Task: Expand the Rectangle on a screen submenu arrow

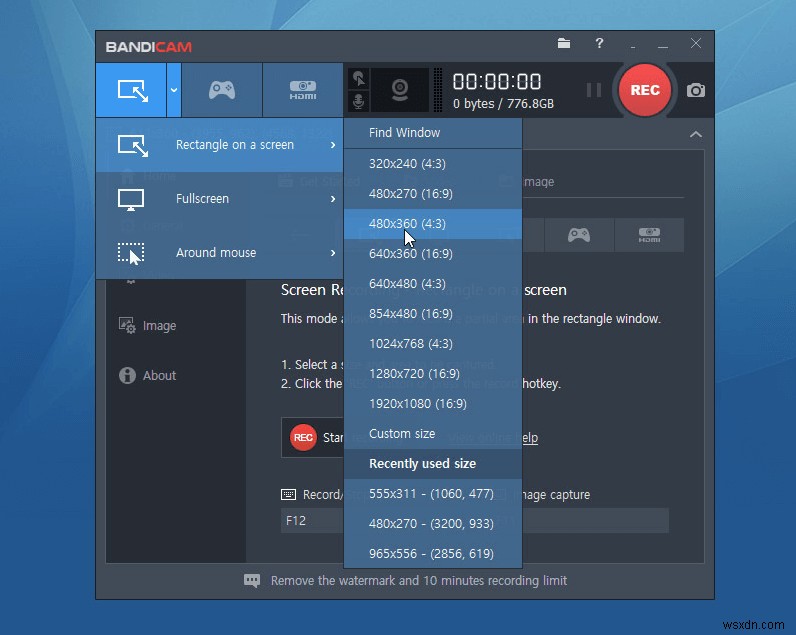Action: point(333,145)
